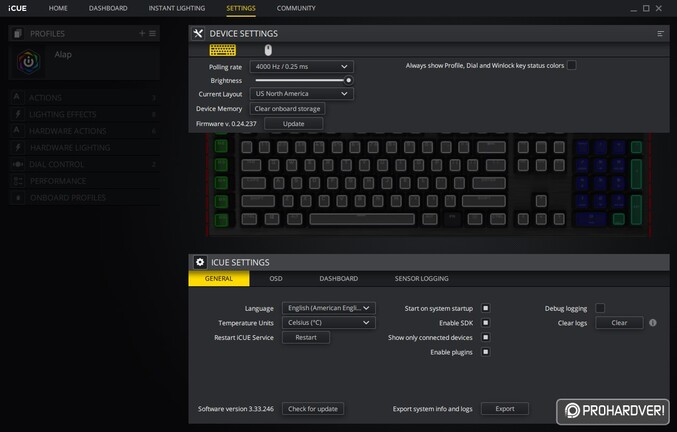677x432 pixels.
Task: Open the Polling rate dropdown
Action: [x=301, y=66]
